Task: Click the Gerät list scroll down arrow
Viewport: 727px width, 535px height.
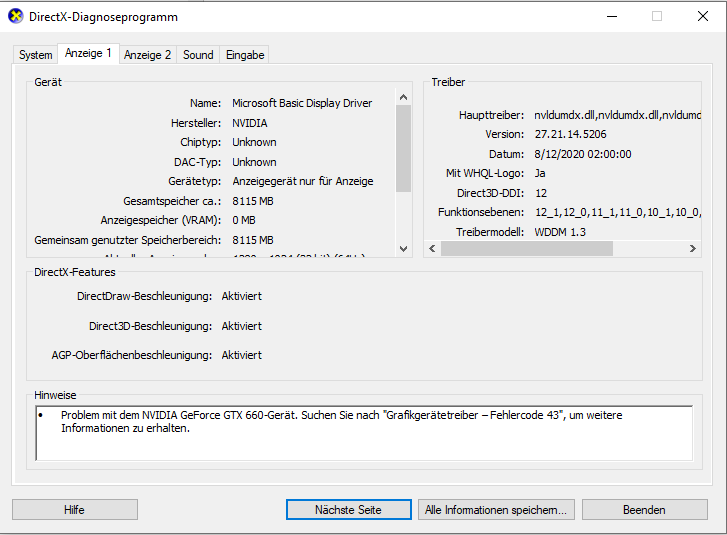Action: (403, 249)
